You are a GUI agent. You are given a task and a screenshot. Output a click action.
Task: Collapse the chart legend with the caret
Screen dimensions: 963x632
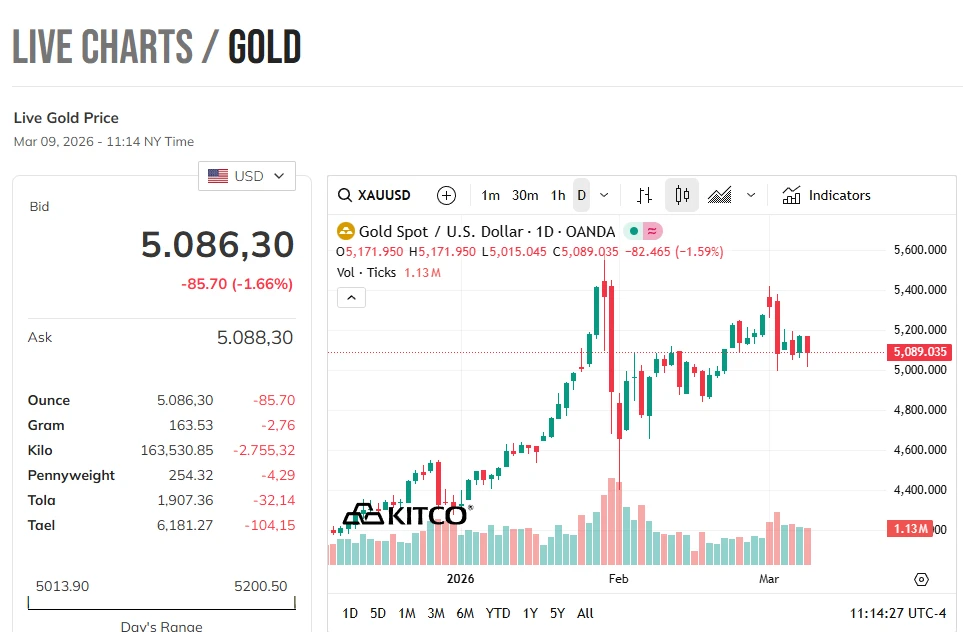point(351,297)
